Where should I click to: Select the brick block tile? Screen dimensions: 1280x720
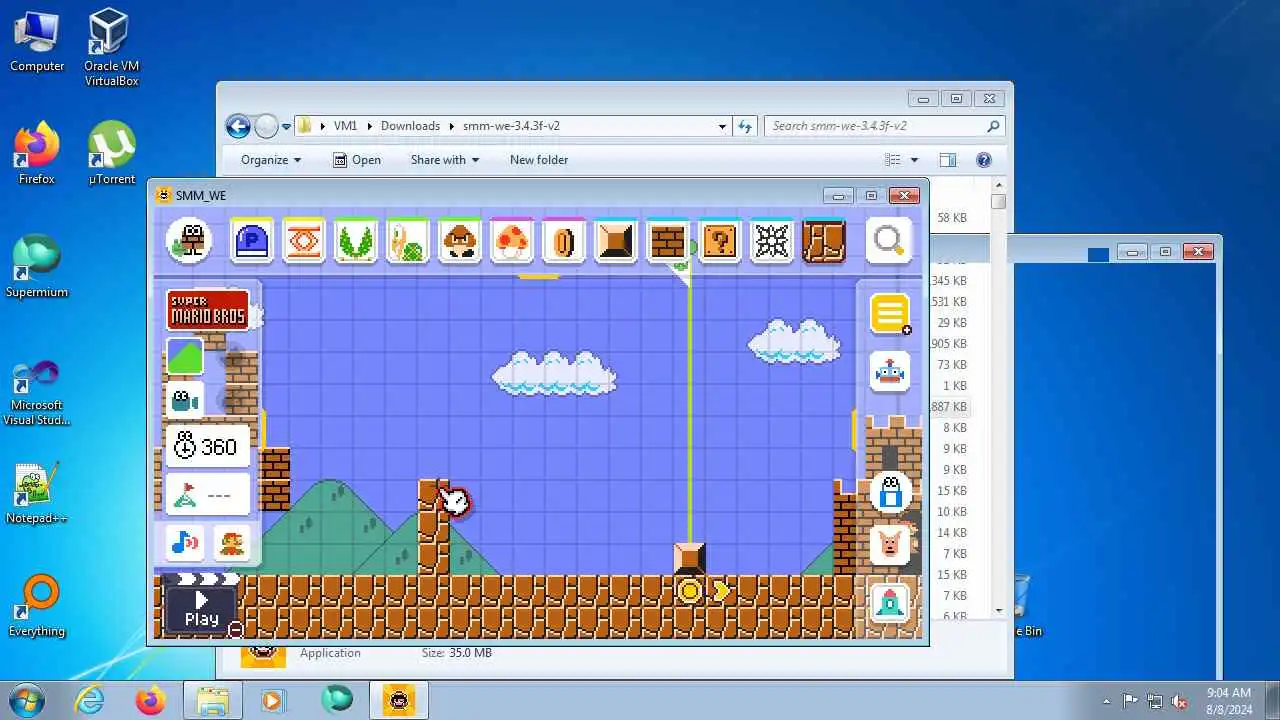pyautogui.click(x=668, y=241)
